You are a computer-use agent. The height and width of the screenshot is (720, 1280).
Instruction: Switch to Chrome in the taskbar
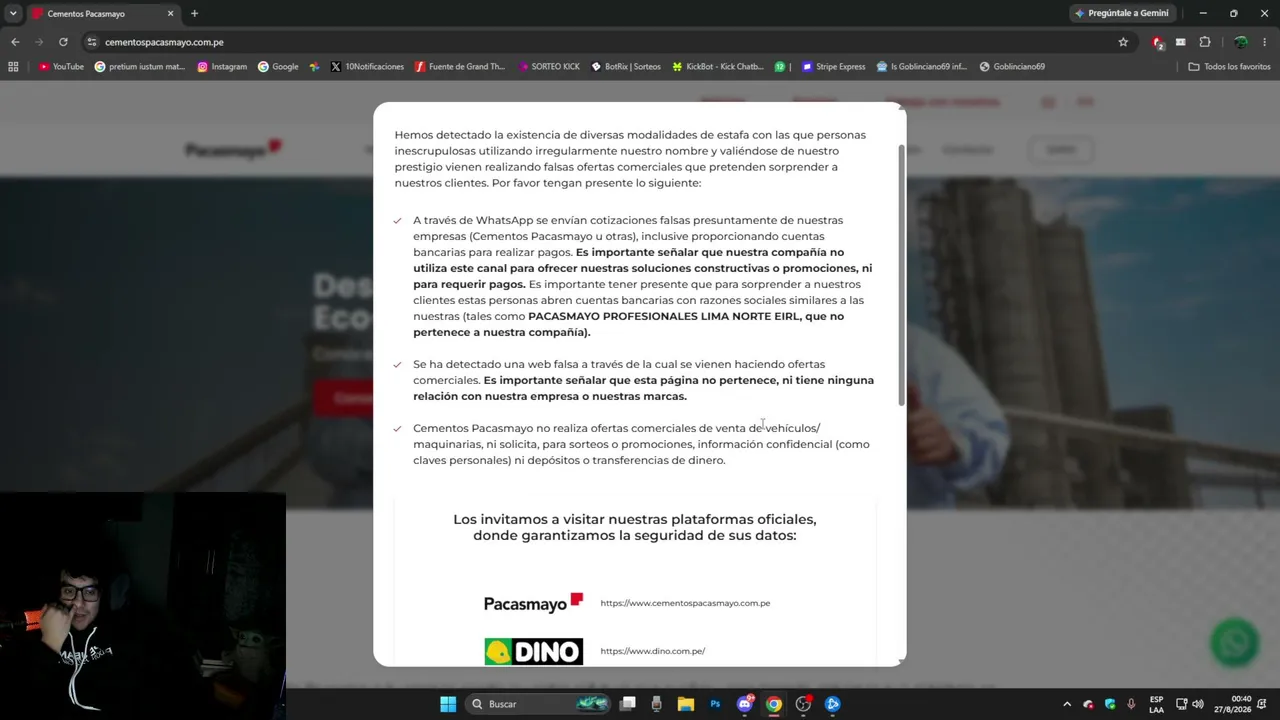[774, 704]
